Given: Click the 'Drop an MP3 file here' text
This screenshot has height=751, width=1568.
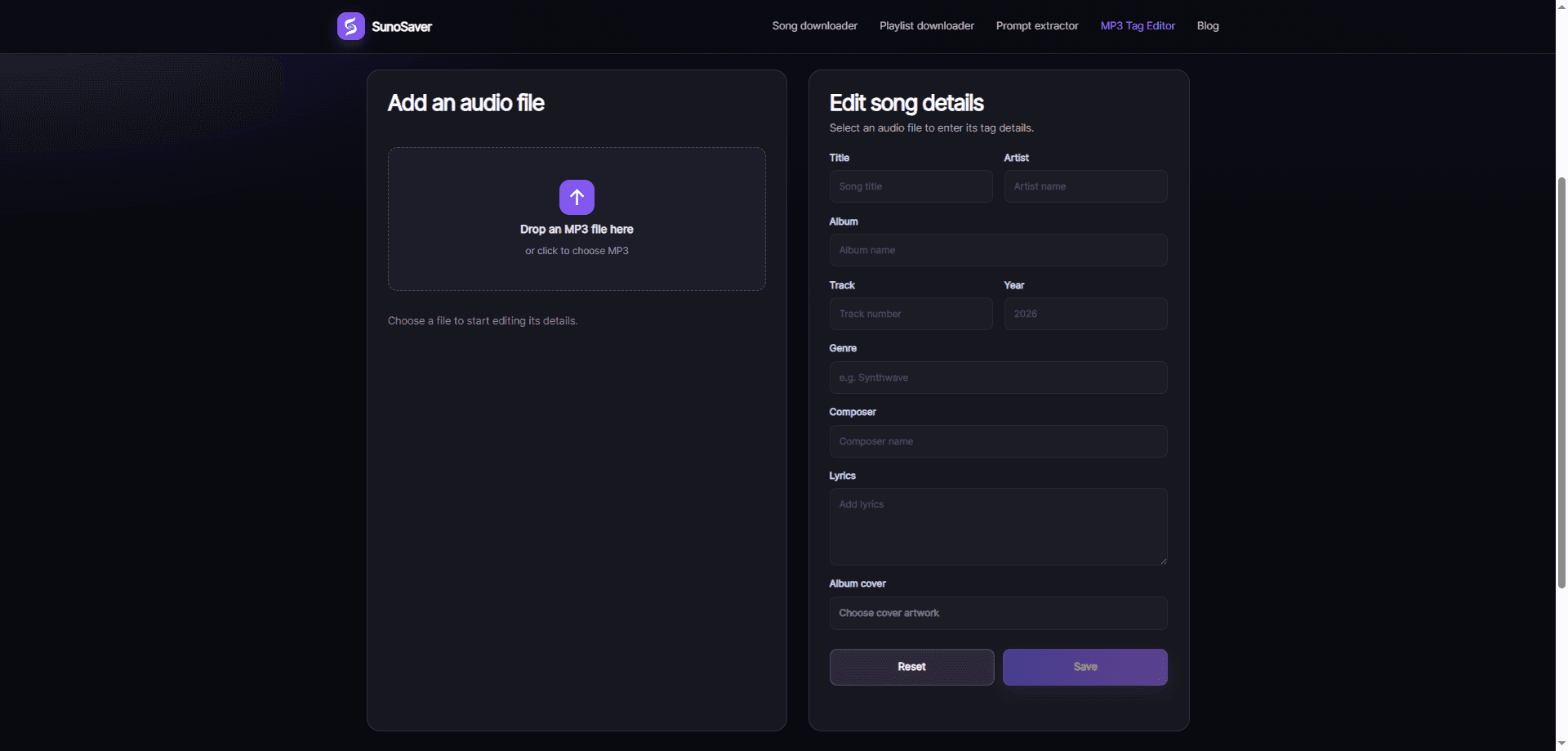Looking at the screenshot, I should point(577,230).
